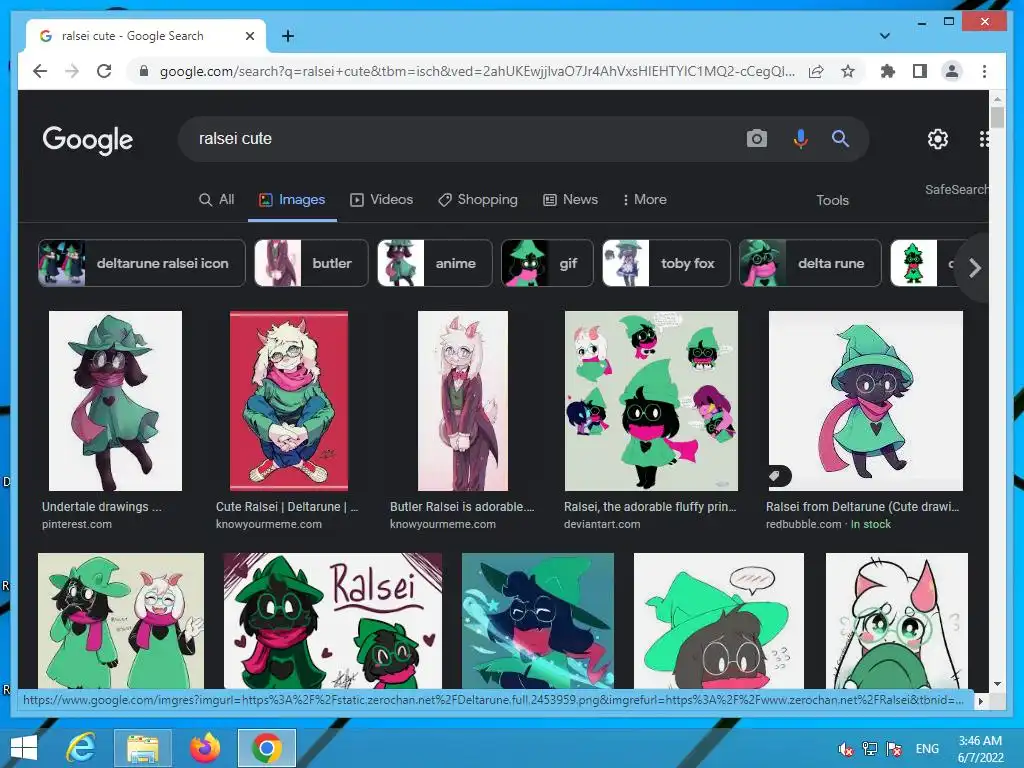Click knowyourmeme.com under Butler Ralsei
1024x768 pixels.
click(443, 524)
